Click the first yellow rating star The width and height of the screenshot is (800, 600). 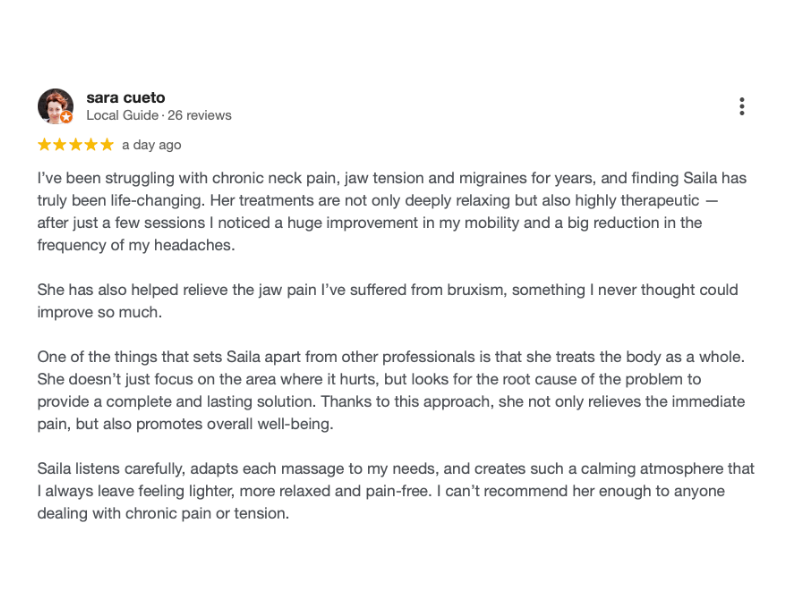45,145
